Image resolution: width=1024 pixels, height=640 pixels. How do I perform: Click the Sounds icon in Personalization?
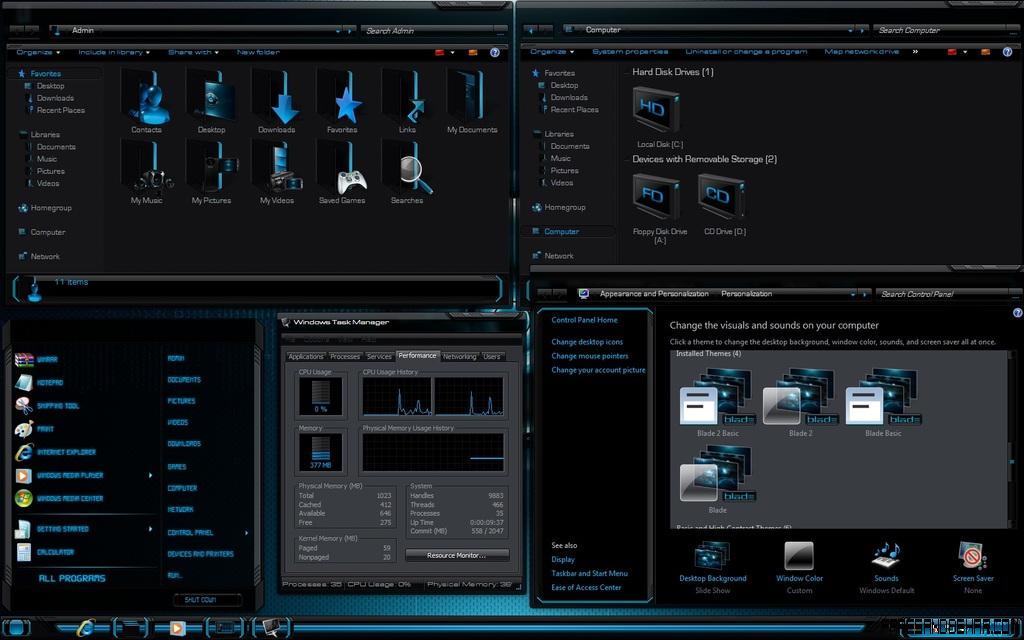coord(886,556)
